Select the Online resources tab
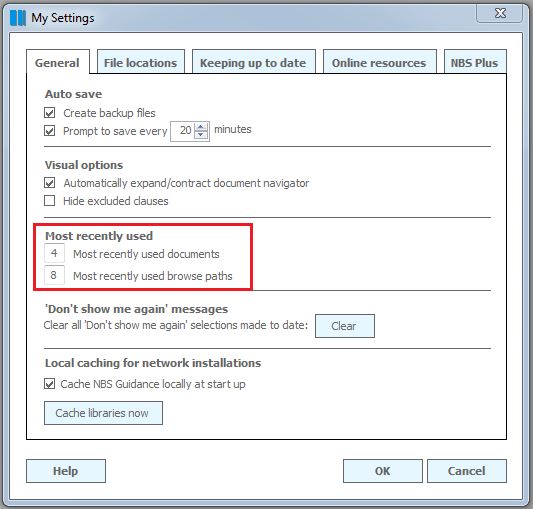Viewport: 533px width, 509px height. tap(379, 63)
